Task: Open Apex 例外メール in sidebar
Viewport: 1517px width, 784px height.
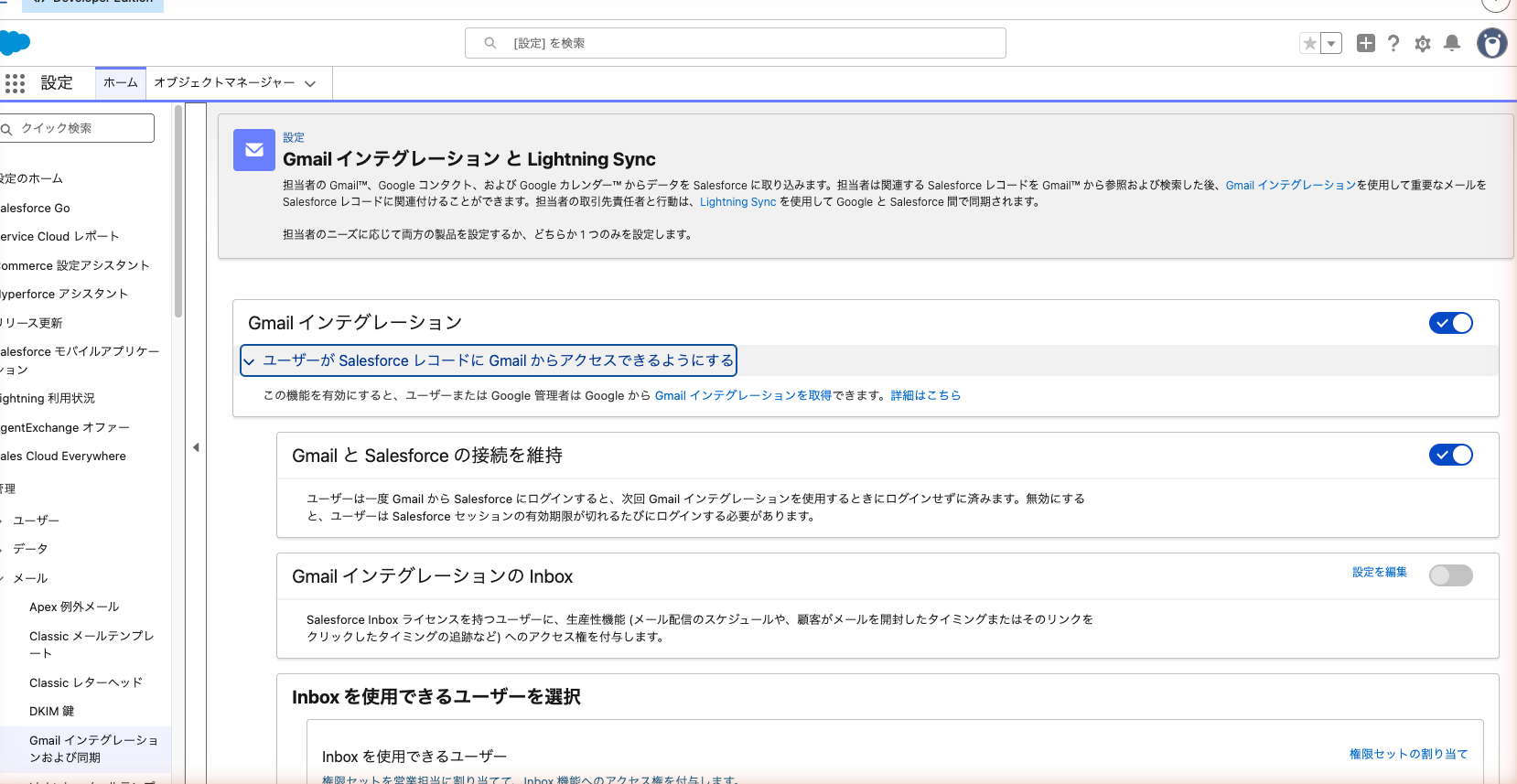Action: (x=74, y=607)
